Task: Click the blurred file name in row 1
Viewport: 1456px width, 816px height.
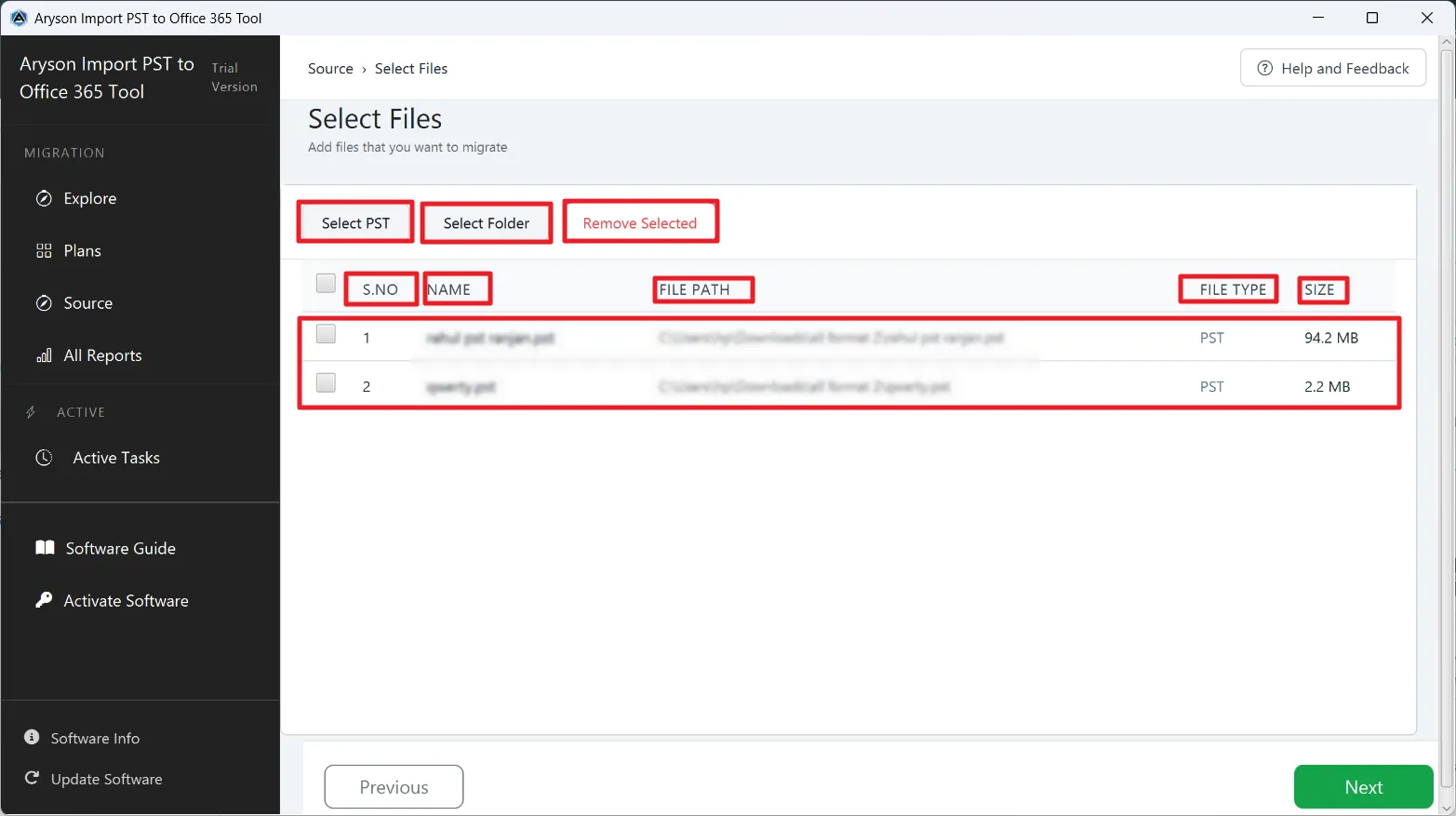Action: pyautogui.click(x=490, y=338)
